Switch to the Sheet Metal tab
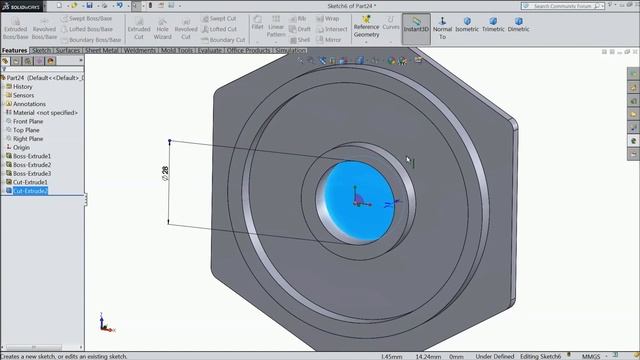Image resolution: width=640 pixels, height=360 pixels. pos(102,50)
